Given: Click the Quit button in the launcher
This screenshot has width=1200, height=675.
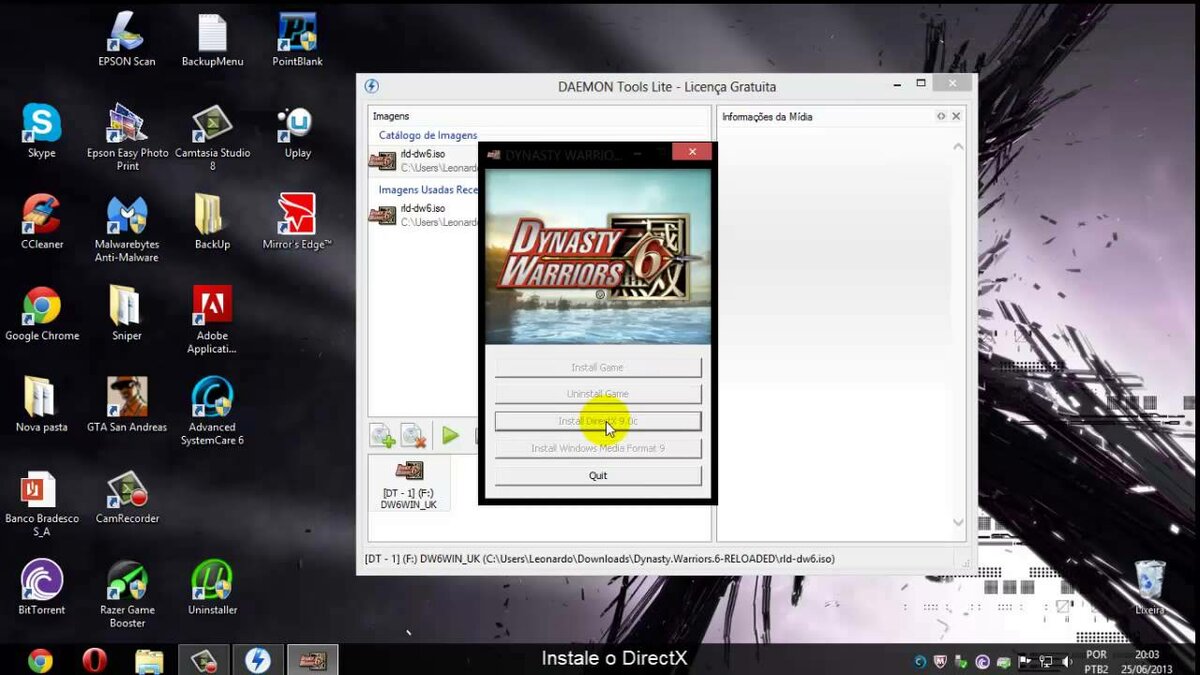Looking at the screenshot, I should 598,475.
